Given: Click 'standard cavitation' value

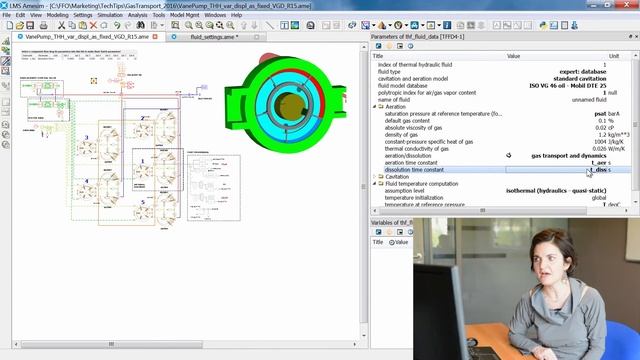Looking at the screenshot, I should point(580,79).
